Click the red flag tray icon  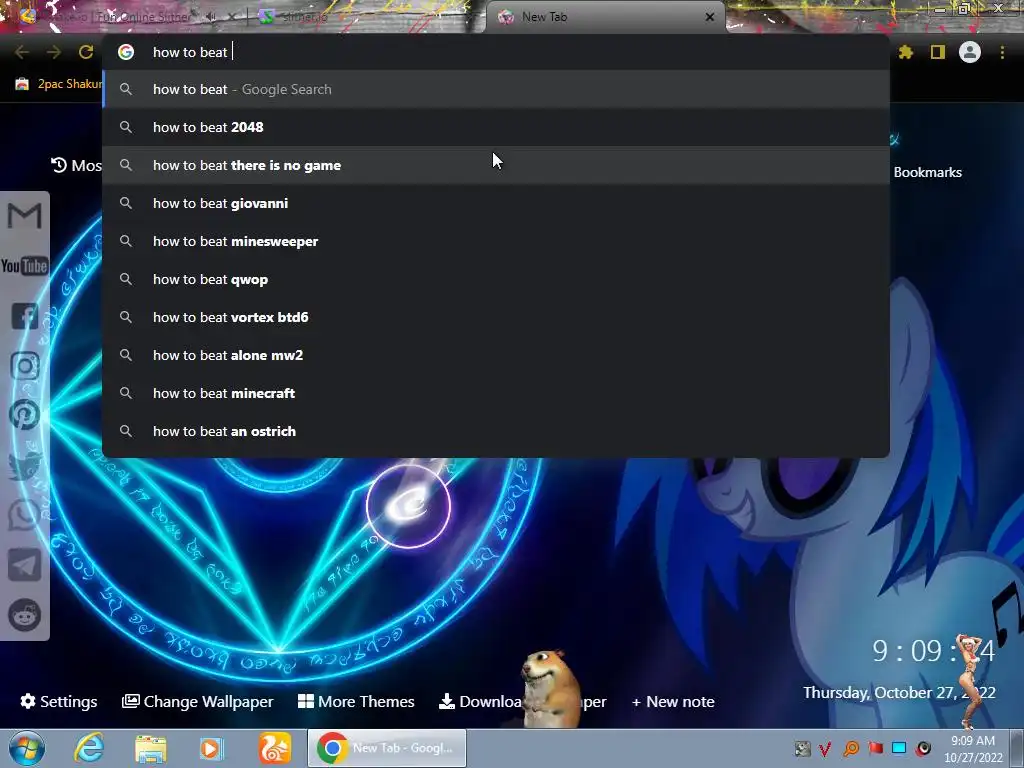(875, 748)
